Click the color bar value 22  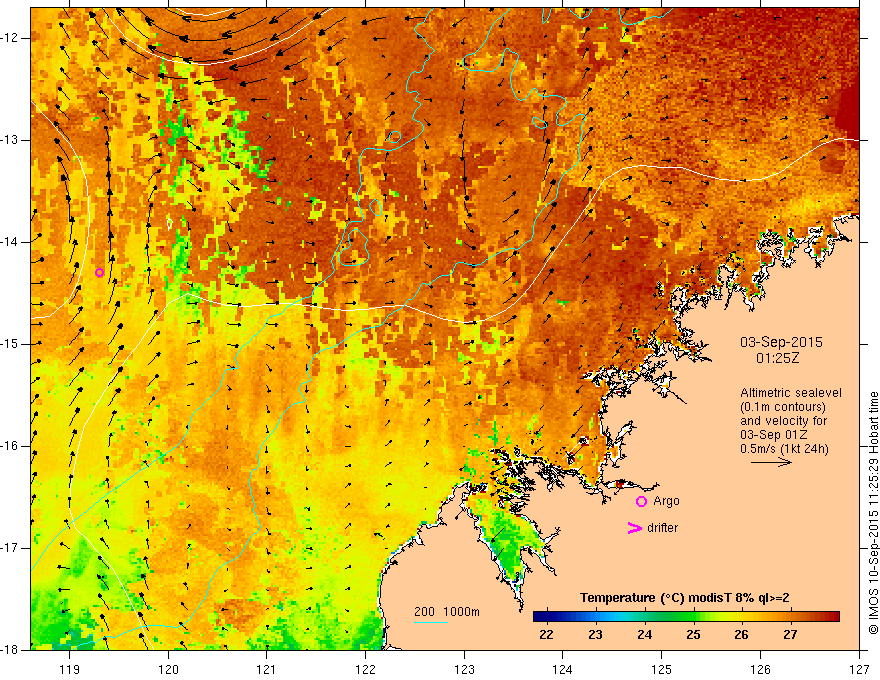pos(546,635)
